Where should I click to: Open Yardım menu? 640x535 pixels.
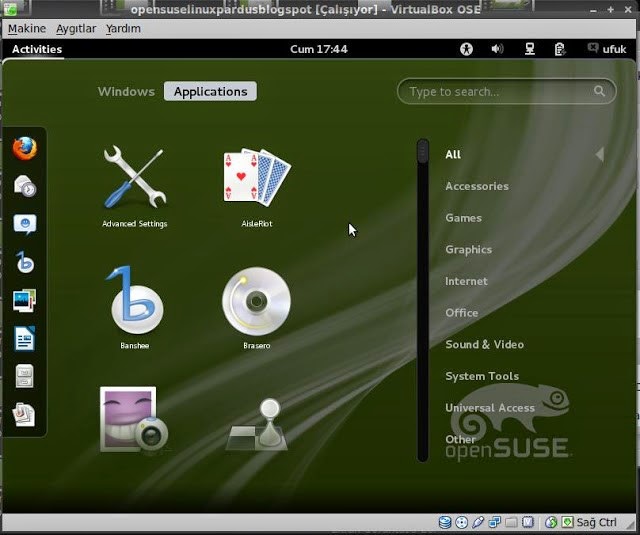click(123, 29)
